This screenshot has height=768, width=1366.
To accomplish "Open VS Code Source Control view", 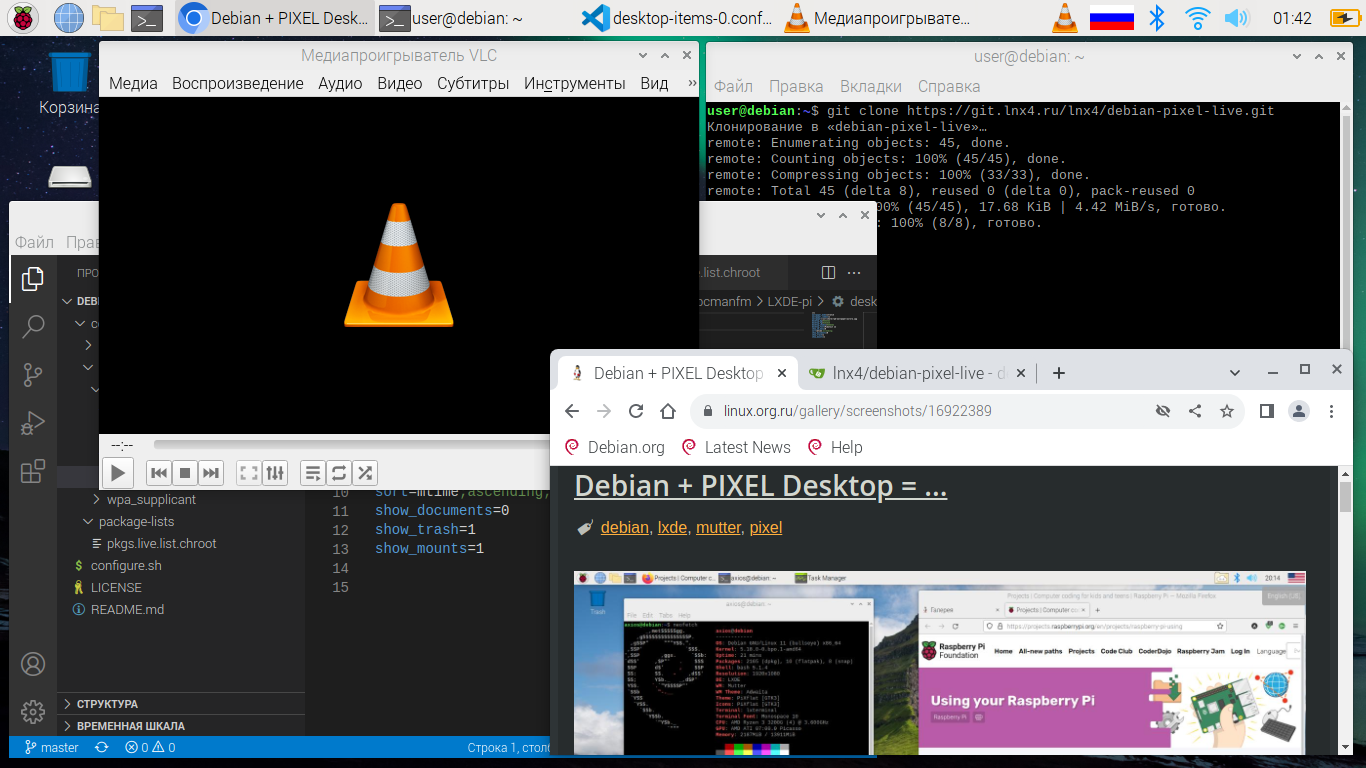I will click(x=33, y=375).
